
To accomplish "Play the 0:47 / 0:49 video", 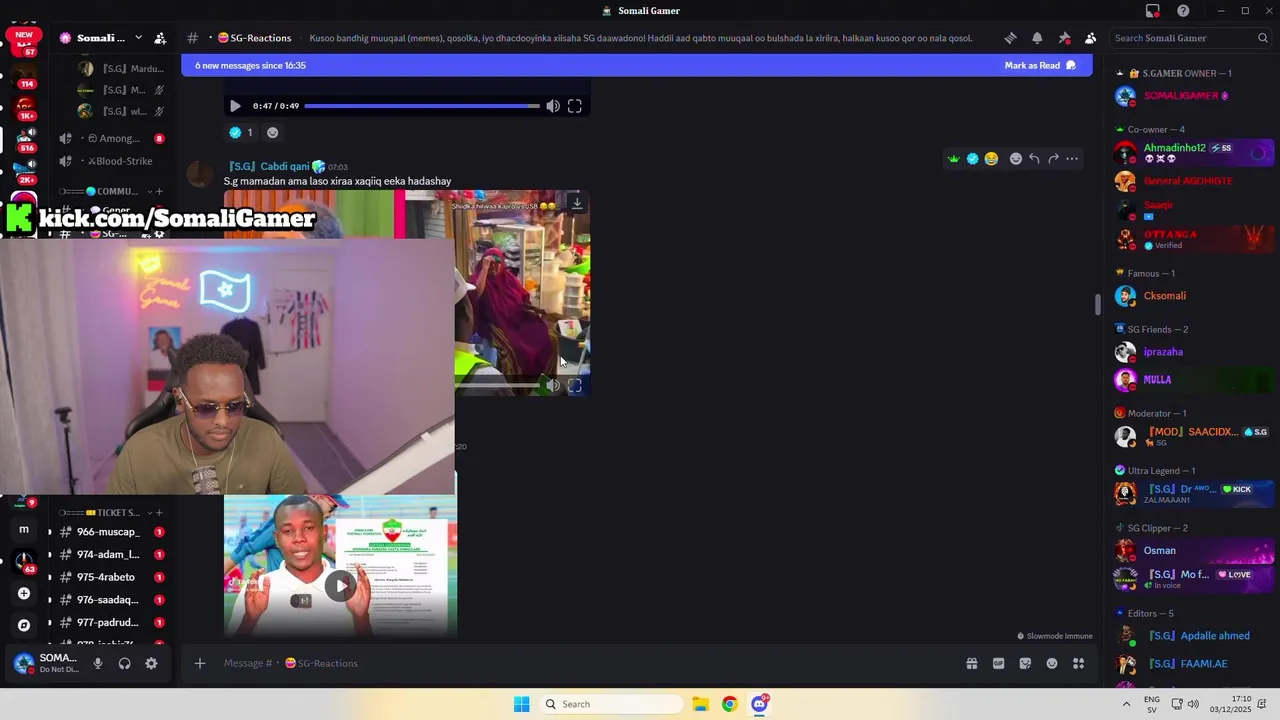I will (235, 106).
